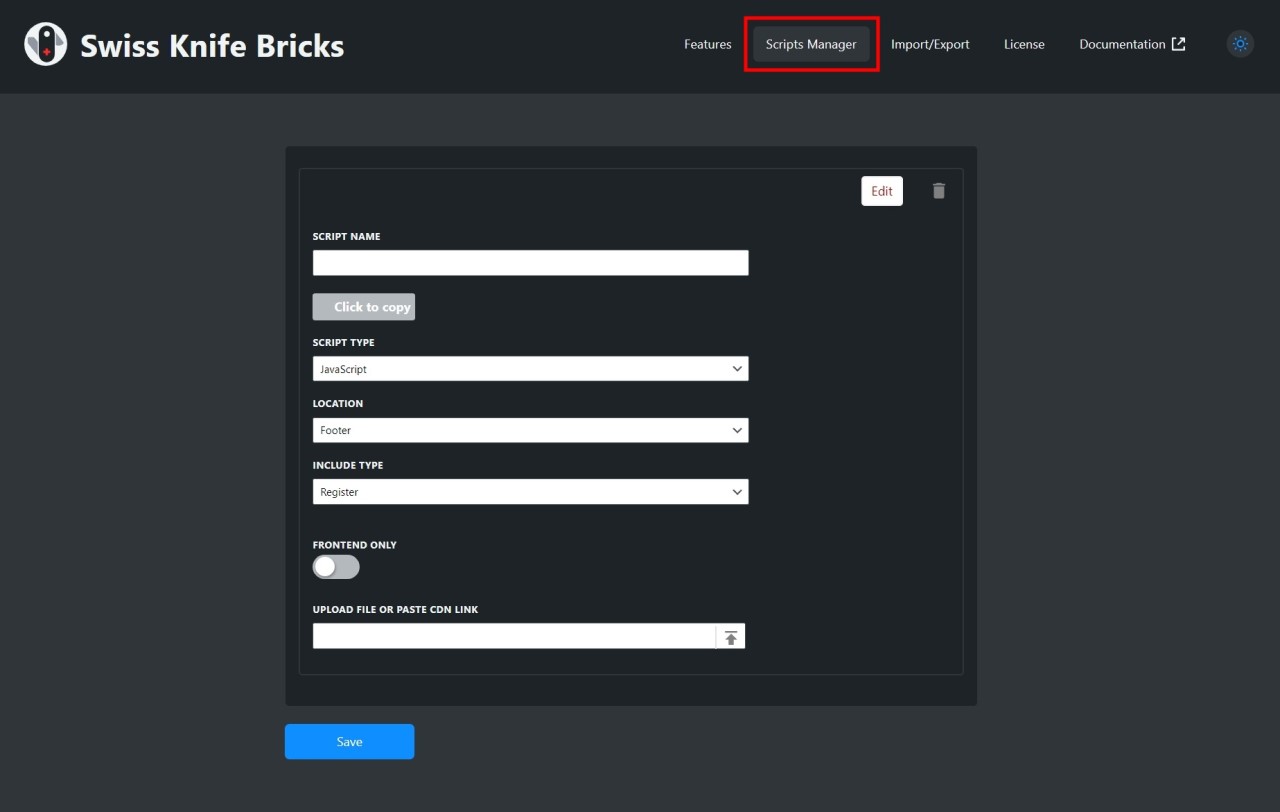
Task: Click the upload arrow icon button
Action: (x=731, y=637)
